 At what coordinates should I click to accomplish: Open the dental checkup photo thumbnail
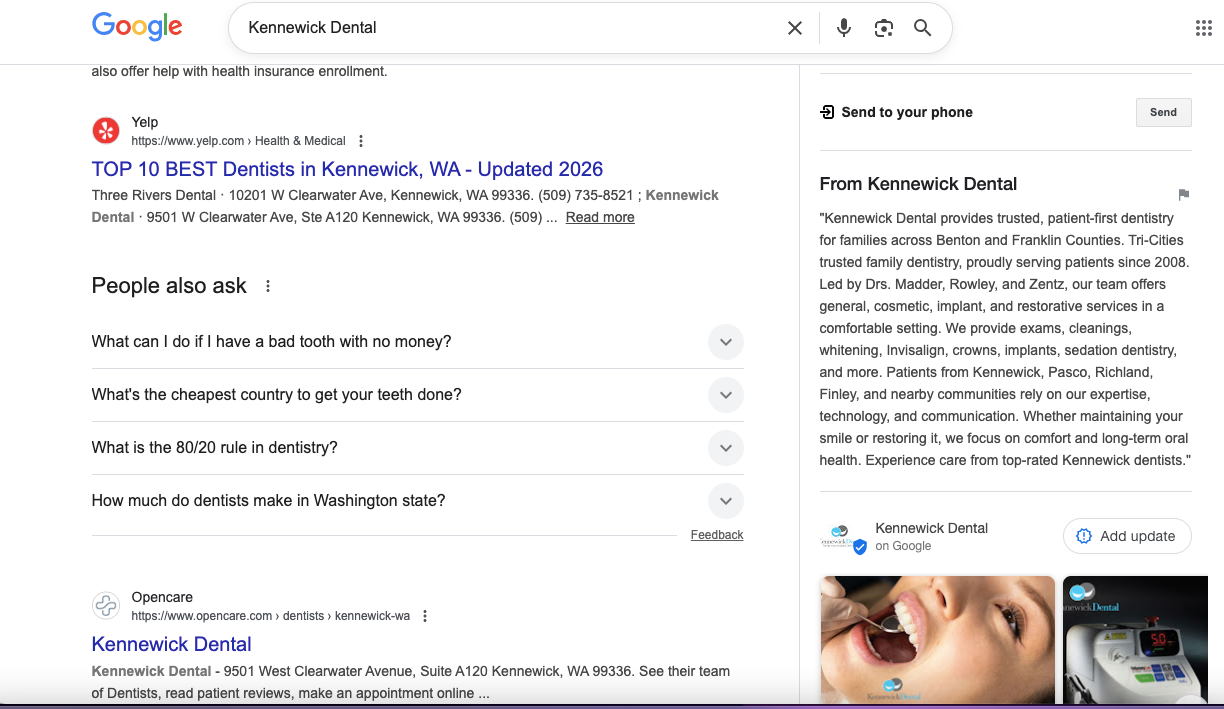(936, 640)
